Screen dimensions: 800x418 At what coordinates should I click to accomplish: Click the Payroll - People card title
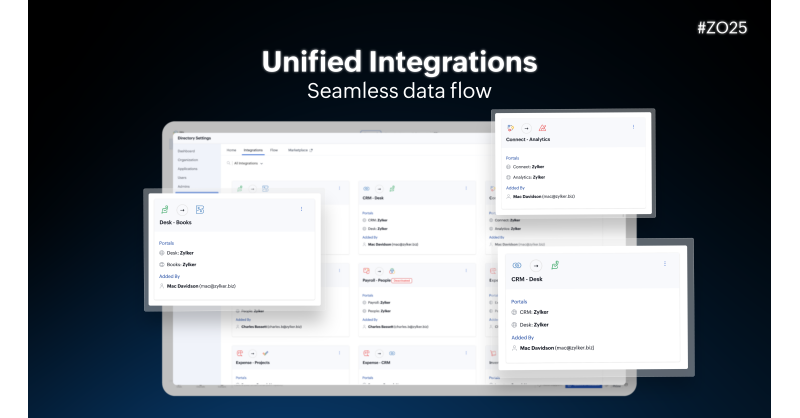(377, 281)
